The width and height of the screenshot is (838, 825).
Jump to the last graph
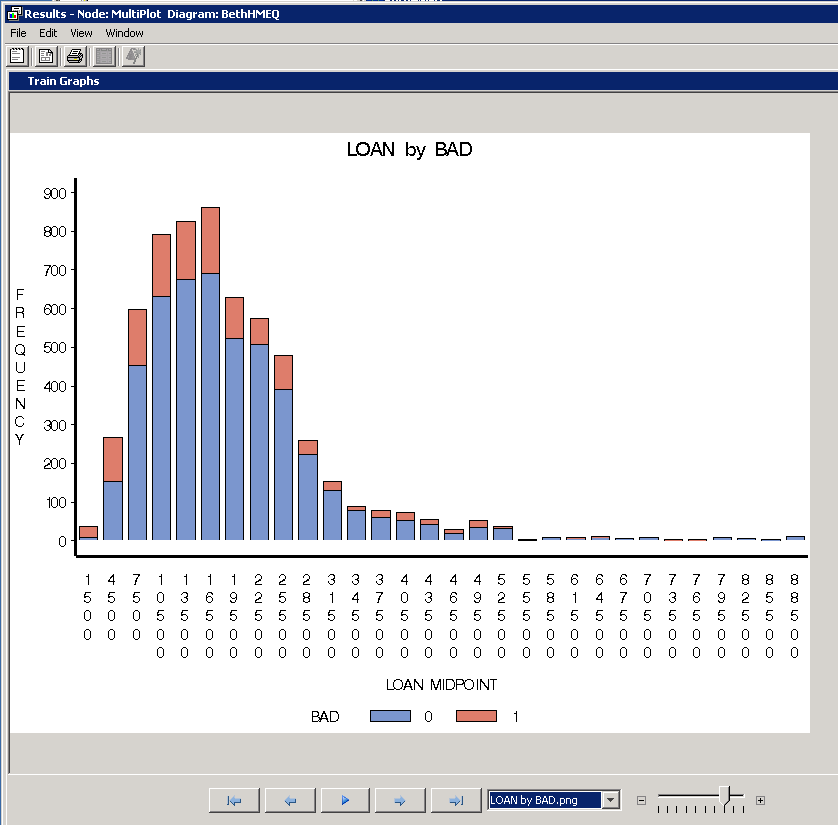click(455, 799)
